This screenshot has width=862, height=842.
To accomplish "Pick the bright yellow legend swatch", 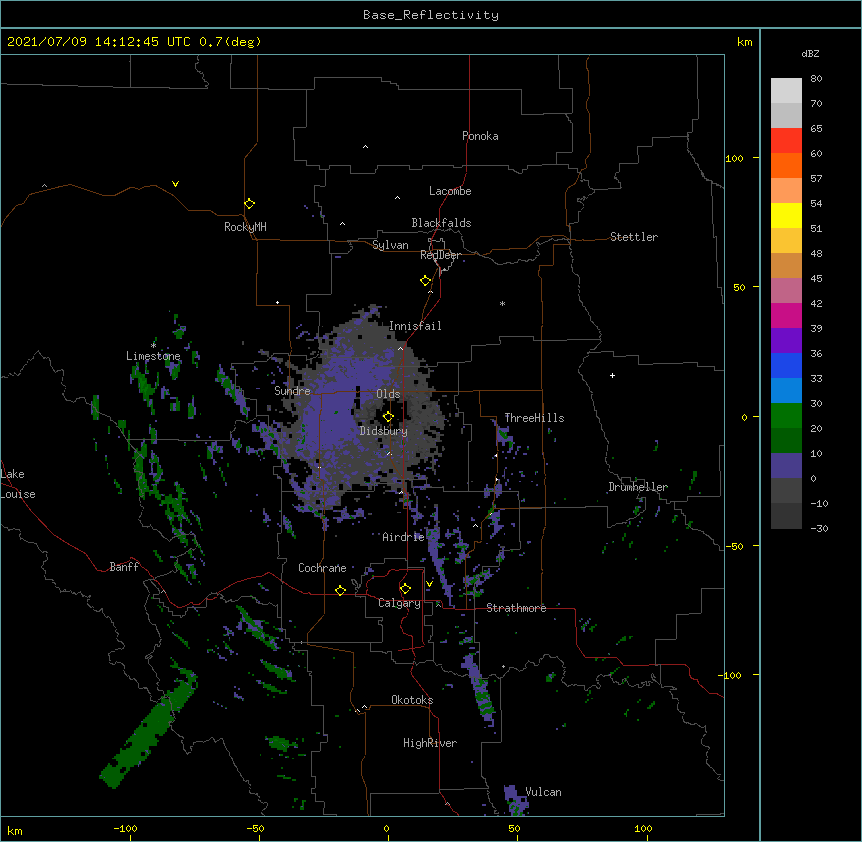I will click(x=786, y=215).
